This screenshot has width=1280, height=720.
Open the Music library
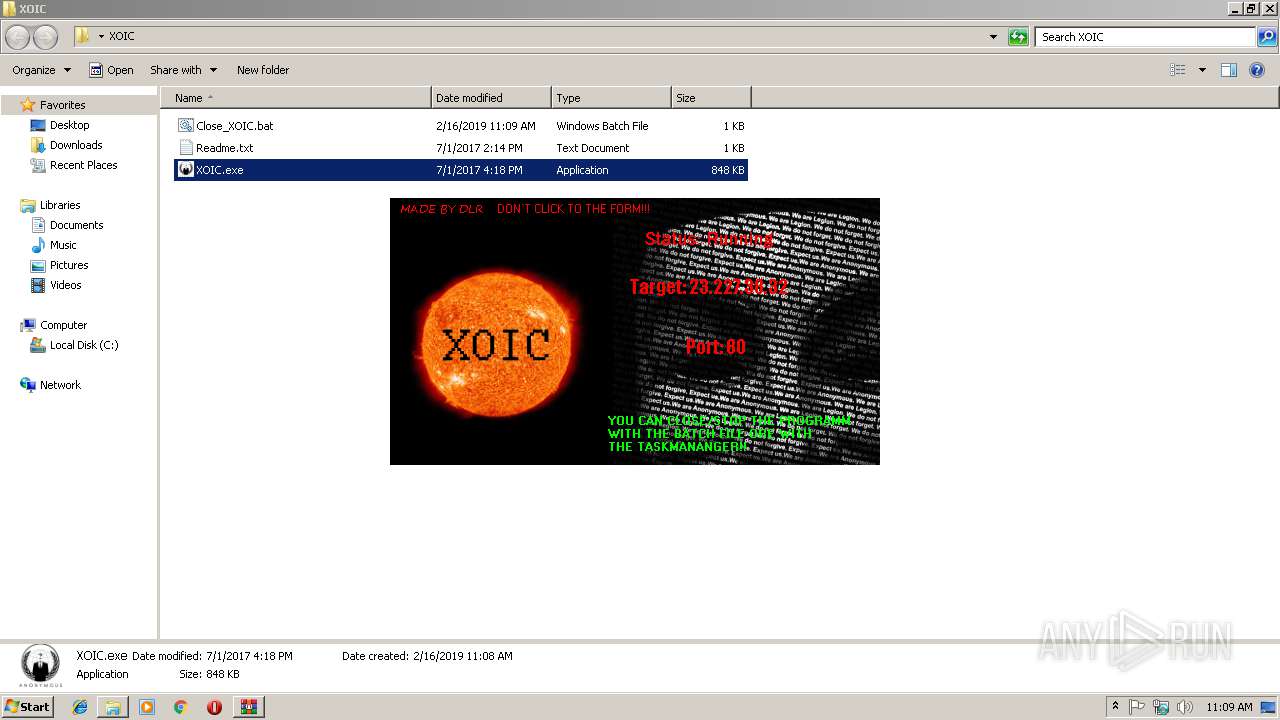click(x=63, y=245)
